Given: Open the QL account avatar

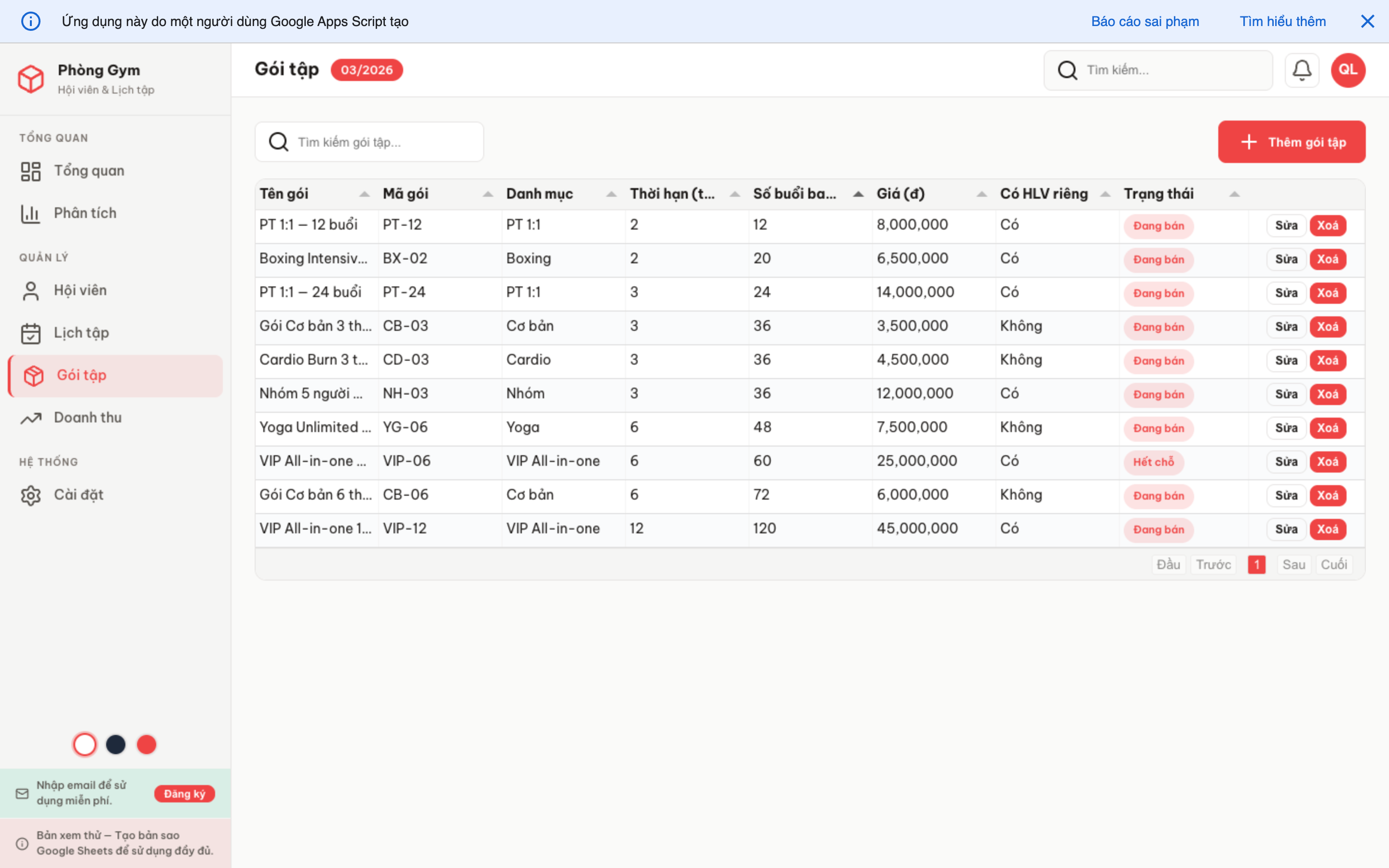Looking at the screenshot, I should [x=1348, y=69].
